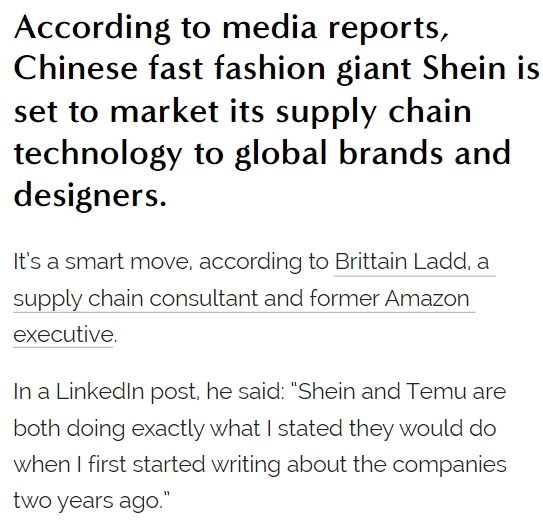Click the word 'Shein' in the headline
The image size is (543, 529).
pyautogui.click(x=464, y=68)
